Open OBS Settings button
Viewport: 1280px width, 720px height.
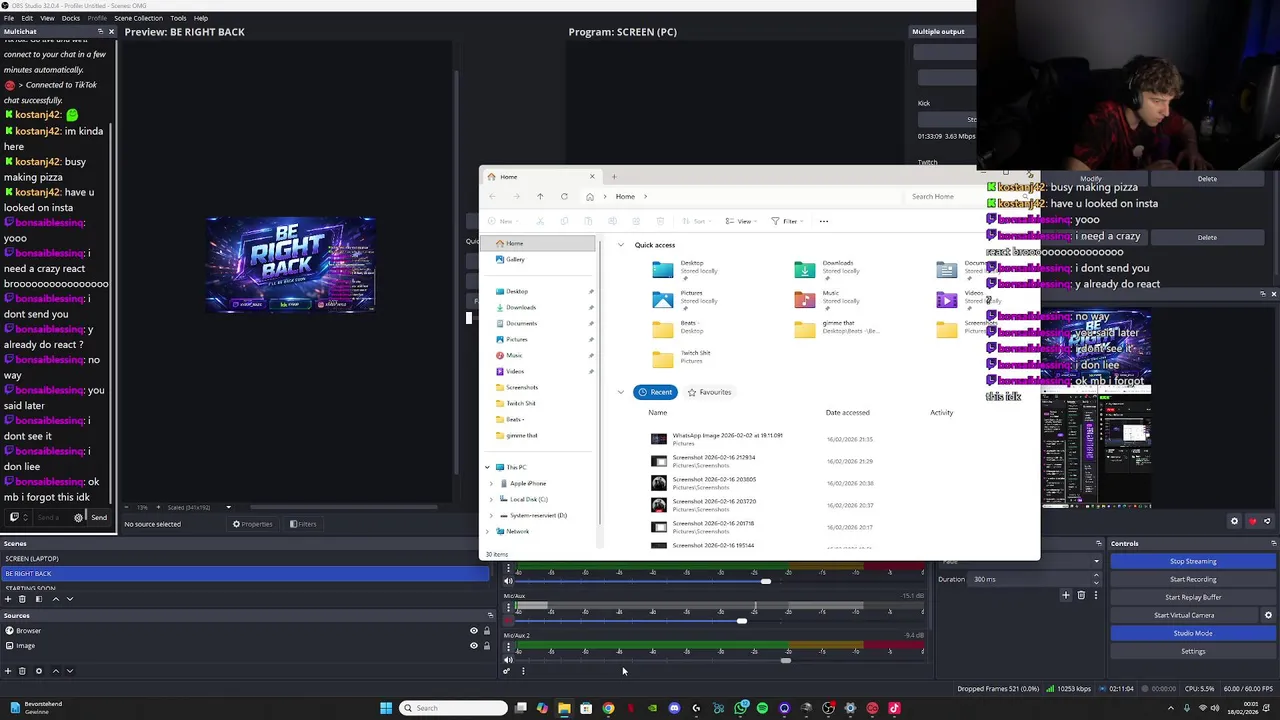[x=1193, y=651]
